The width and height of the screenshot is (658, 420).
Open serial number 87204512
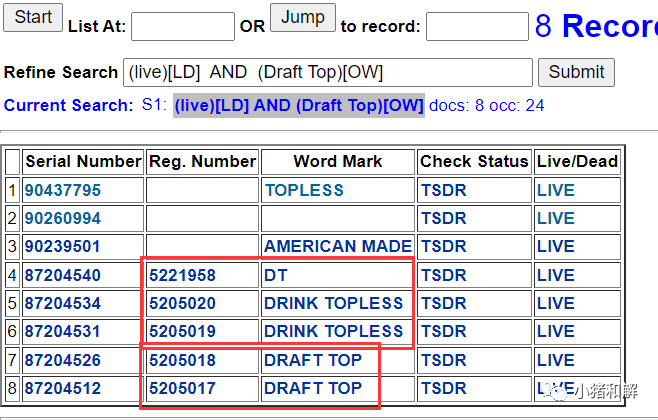click(x=63, y=389)
